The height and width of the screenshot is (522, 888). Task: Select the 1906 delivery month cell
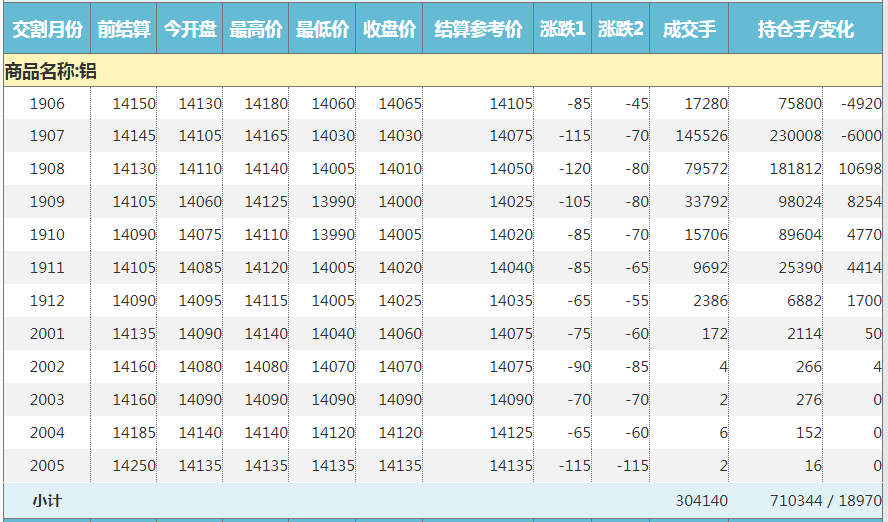[x=47, y=104]
